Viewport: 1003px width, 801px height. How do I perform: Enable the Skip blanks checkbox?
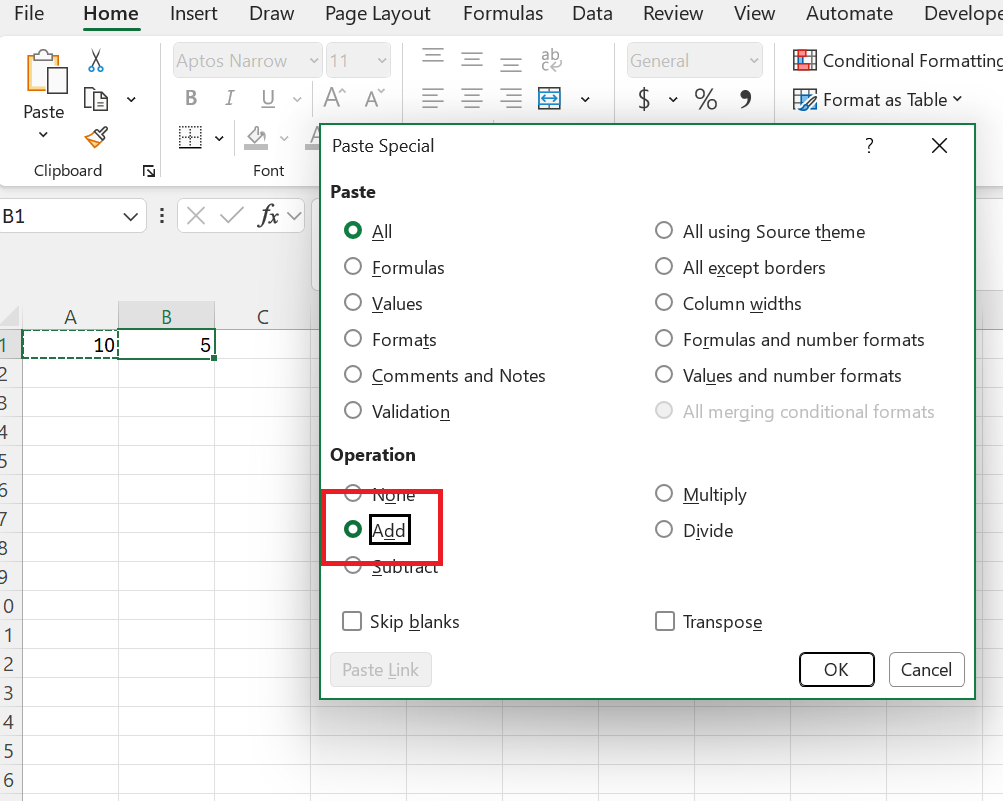pyautogui.click(x=352, y=621)
